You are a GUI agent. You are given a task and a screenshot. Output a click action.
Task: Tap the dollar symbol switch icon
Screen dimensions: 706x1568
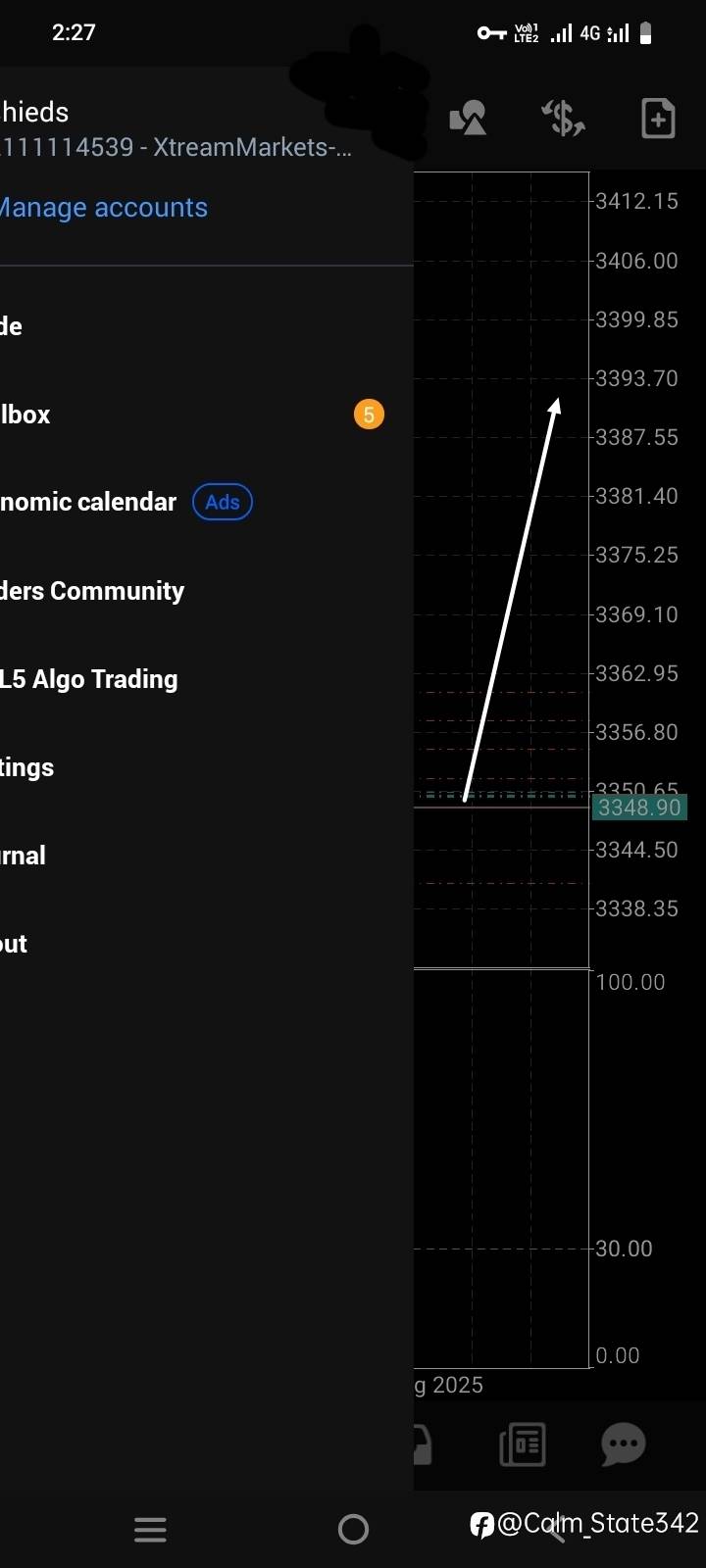pyautogui.click(x=564, y=119)
